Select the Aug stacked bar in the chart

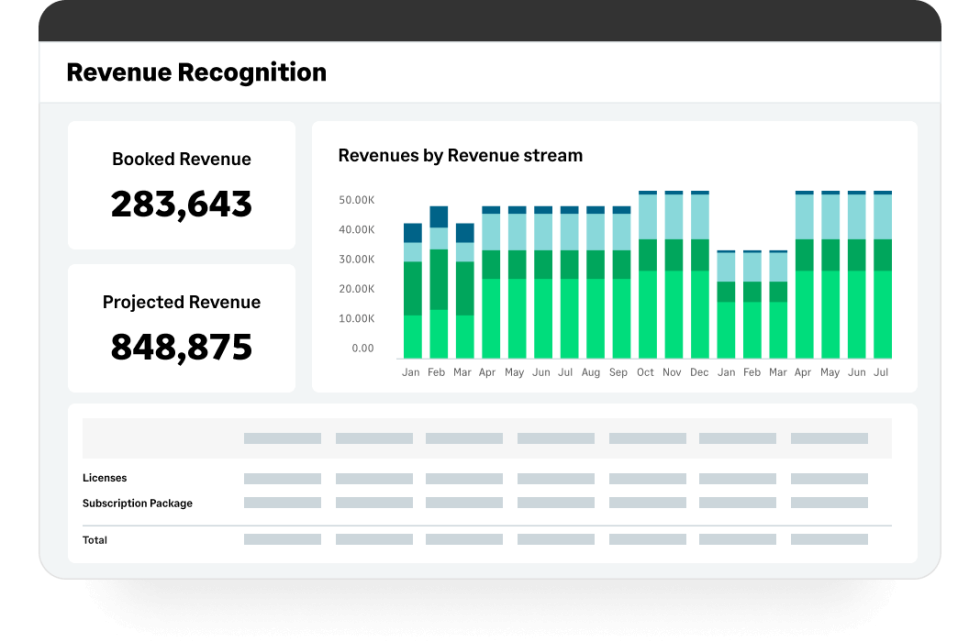point(596,282)
